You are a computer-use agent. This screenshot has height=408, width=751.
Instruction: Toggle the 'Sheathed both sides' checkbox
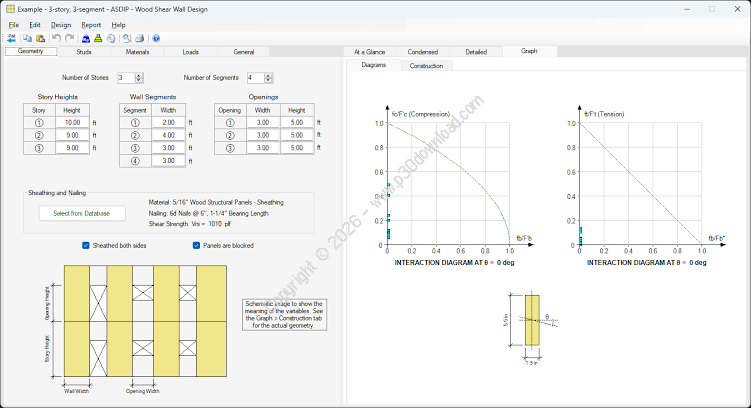[86, 245]
